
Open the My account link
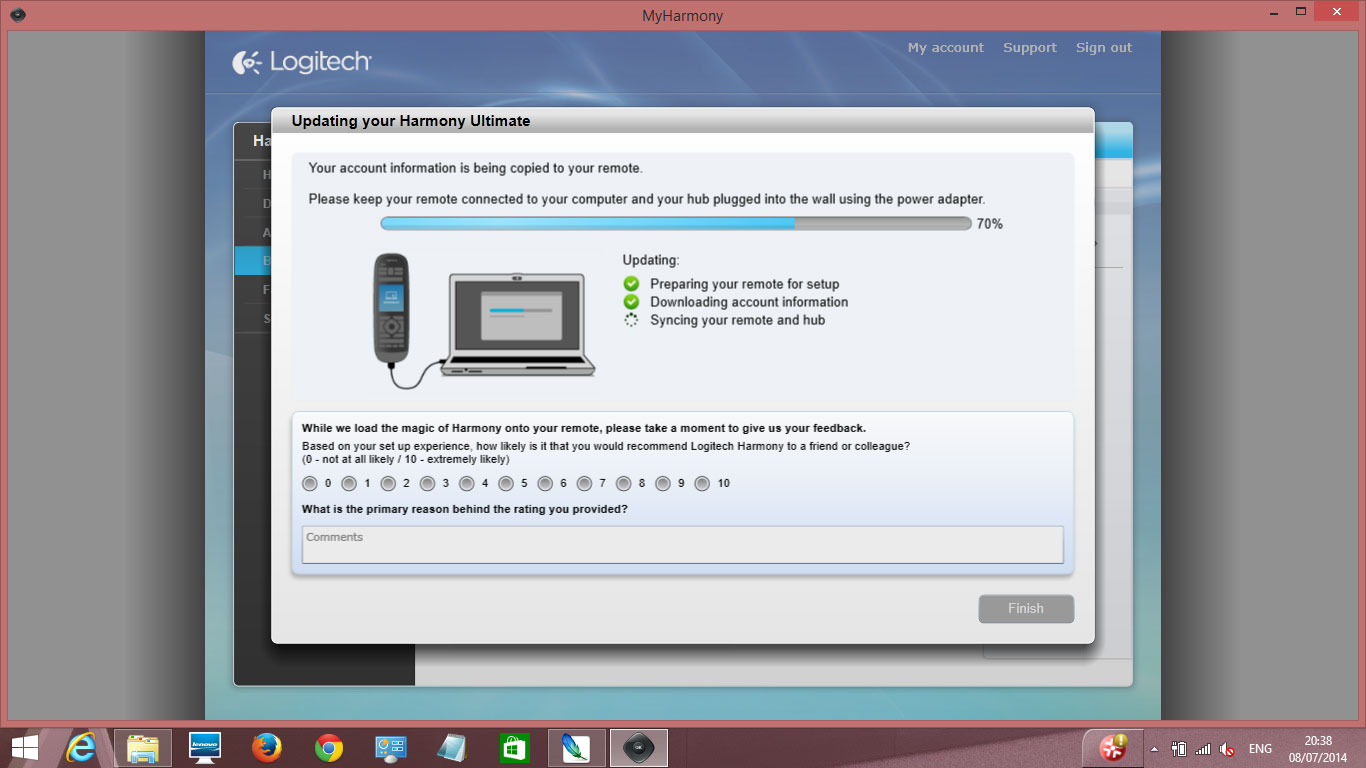(945, 48)
